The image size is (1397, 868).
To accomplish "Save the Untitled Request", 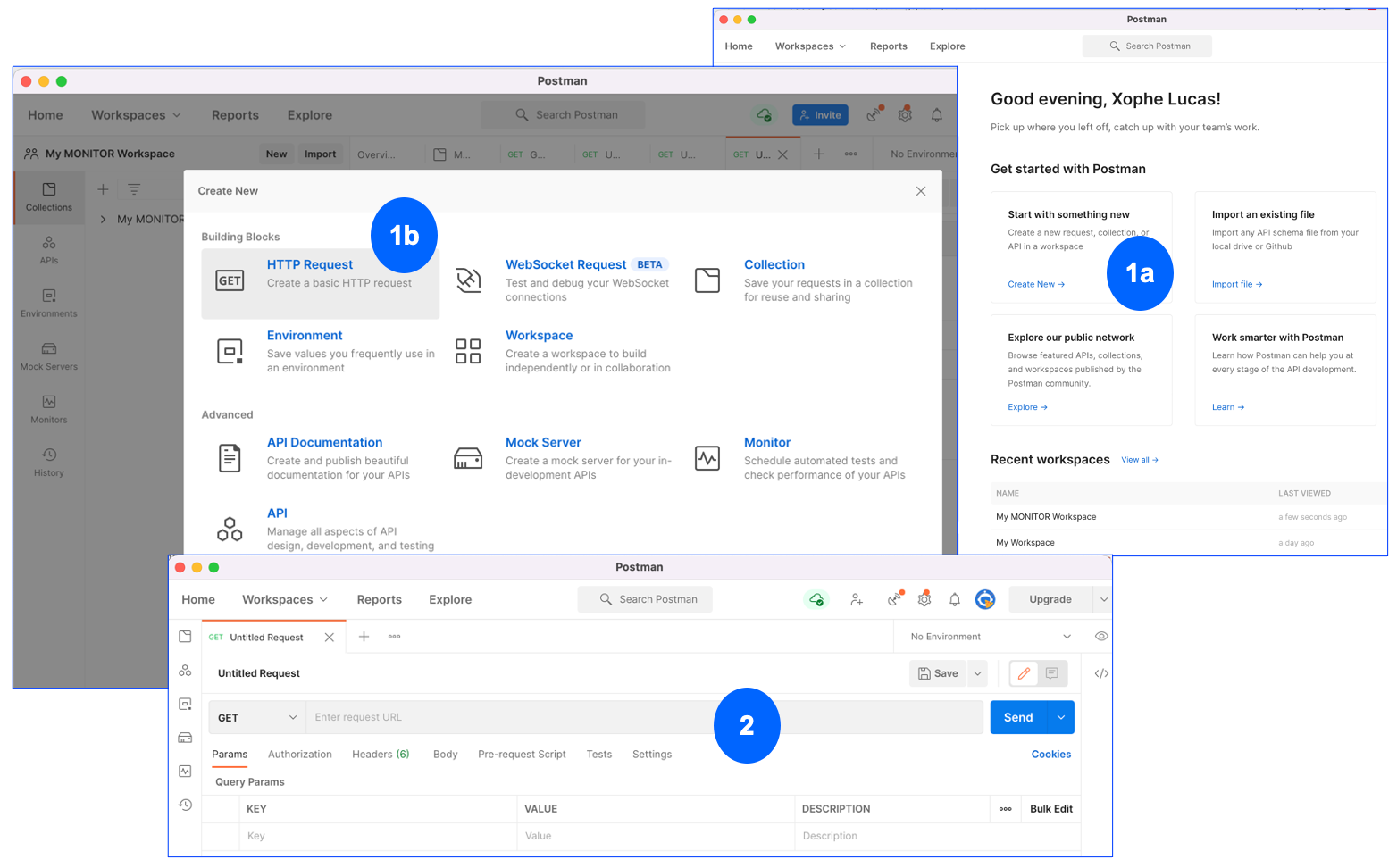I will 938,673.
